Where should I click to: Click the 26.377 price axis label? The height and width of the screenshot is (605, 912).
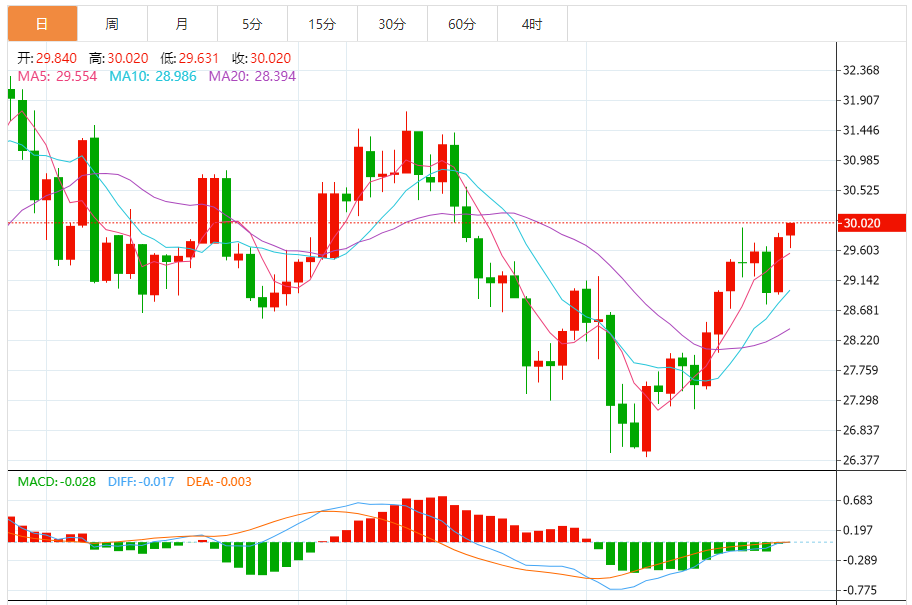pos(861,460)
